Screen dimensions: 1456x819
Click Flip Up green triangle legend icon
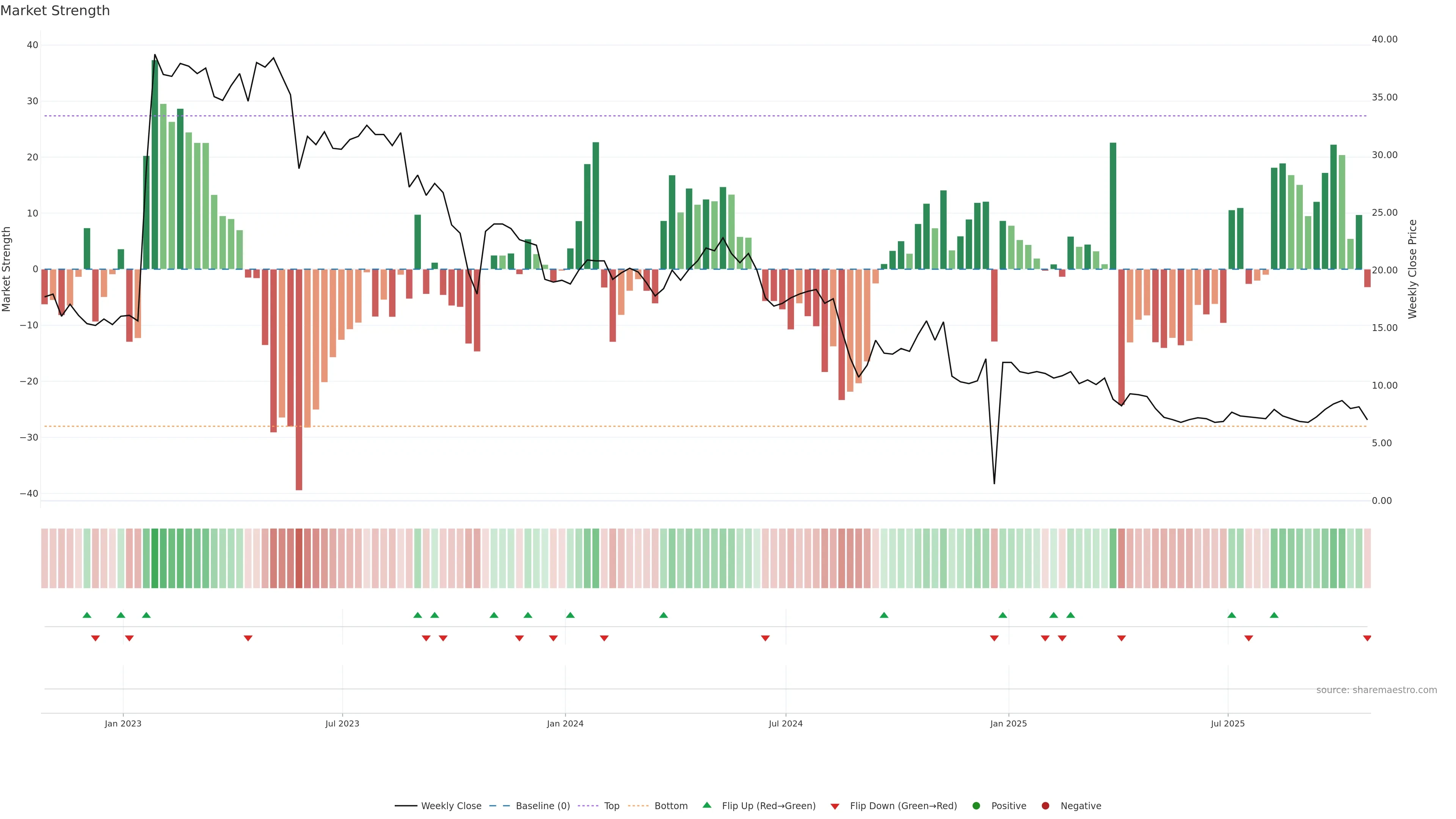tap(706, 805)
